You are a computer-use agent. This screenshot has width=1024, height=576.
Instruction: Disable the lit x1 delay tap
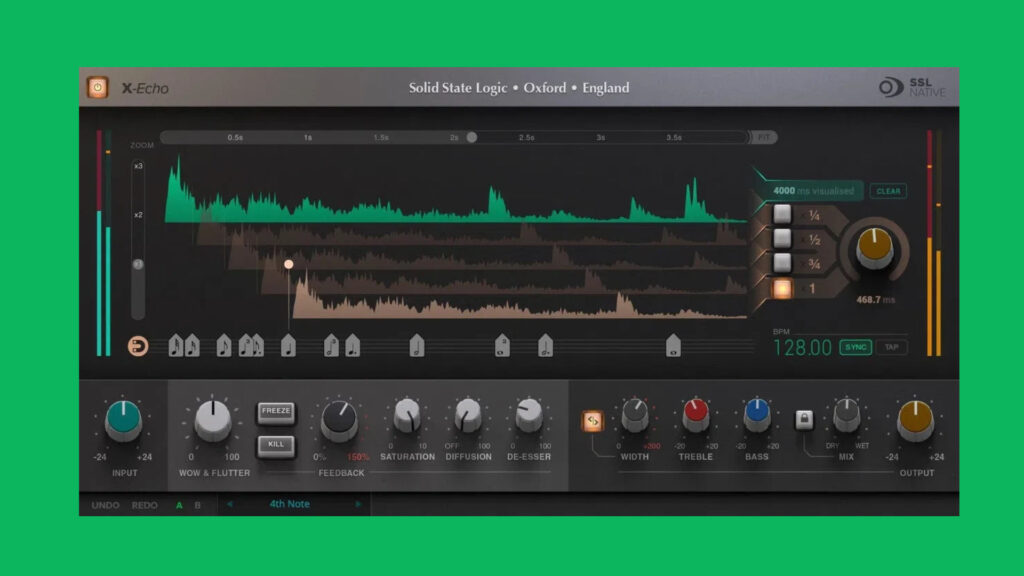782,288
